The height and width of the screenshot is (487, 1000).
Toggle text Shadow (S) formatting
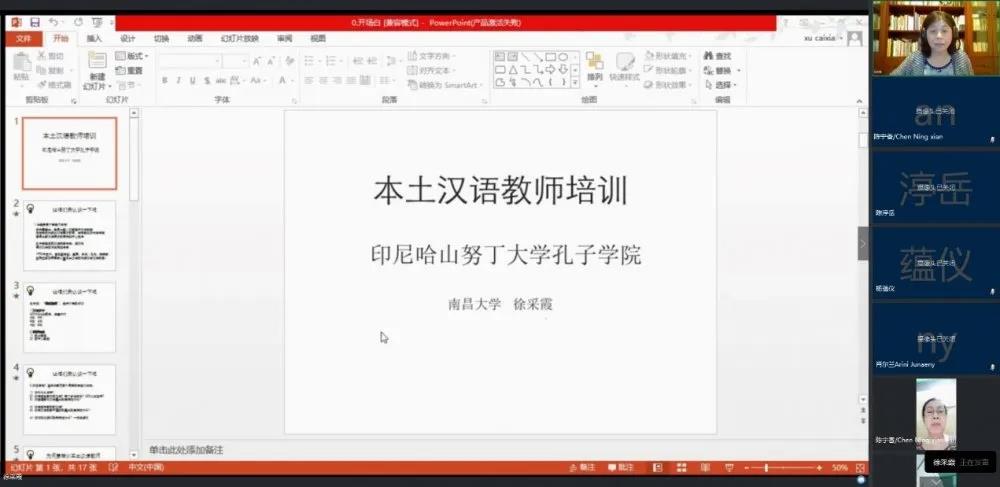point(207,80)
